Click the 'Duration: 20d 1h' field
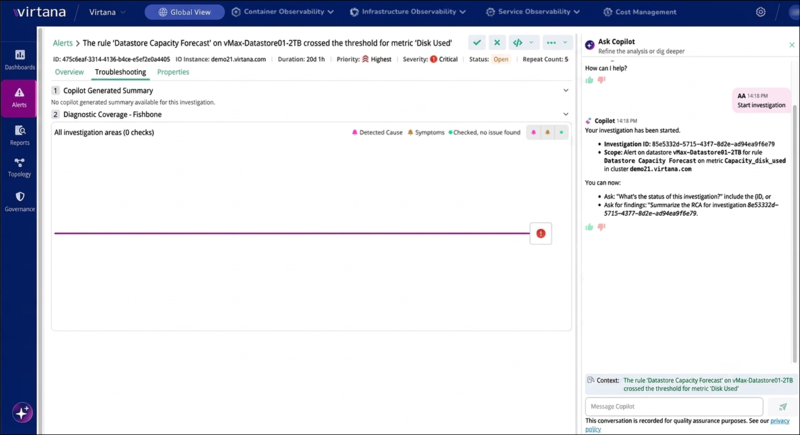800x435 pixels. pyautogui.click(x=301, y=59)
